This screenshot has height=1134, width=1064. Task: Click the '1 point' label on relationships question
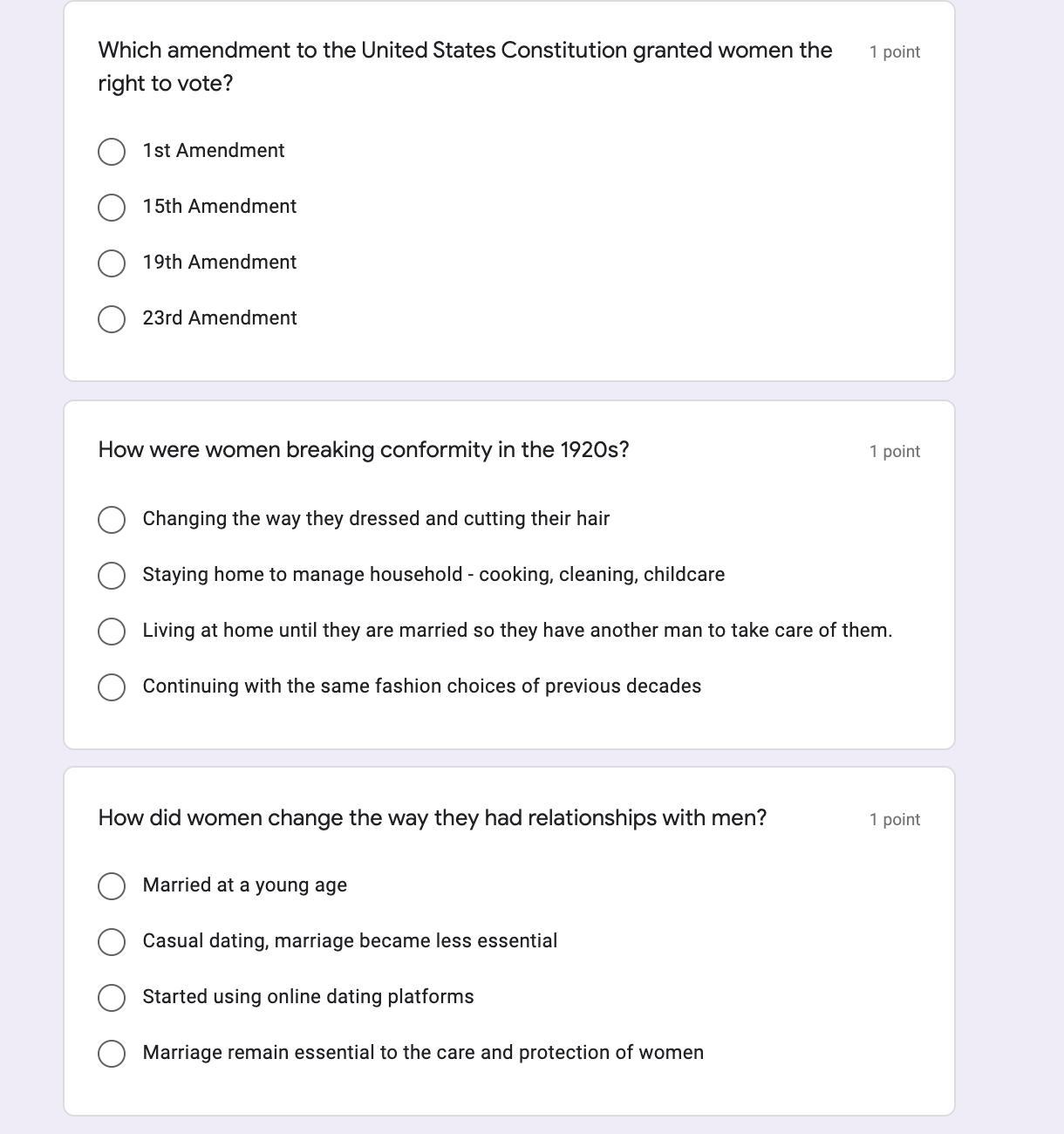[x=895, y=820]
